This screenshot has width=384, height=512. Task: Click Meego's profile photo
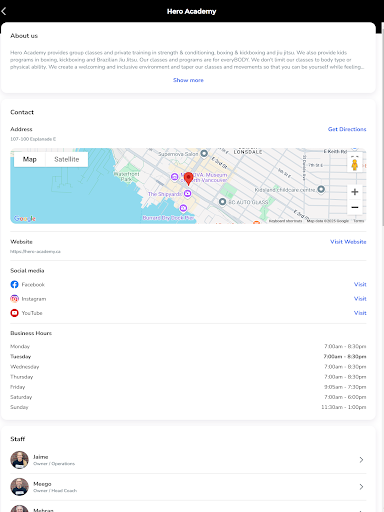coord(19,487)
